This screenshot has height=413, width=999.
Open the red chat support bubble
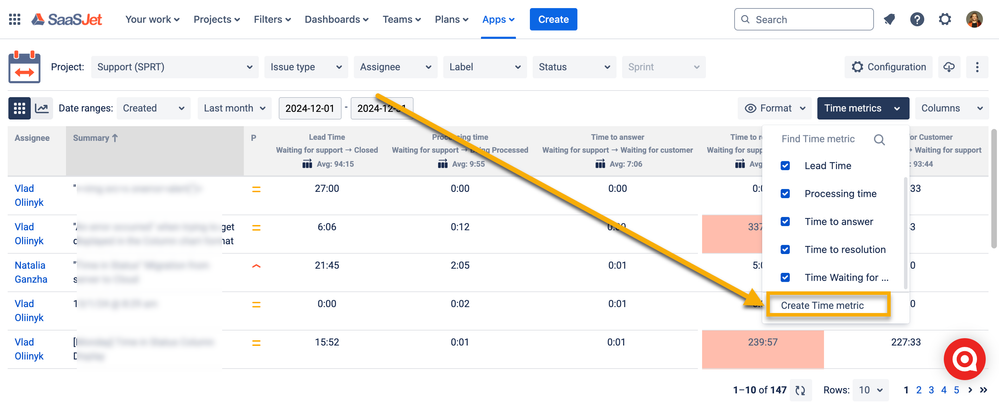tap(964, 359)
